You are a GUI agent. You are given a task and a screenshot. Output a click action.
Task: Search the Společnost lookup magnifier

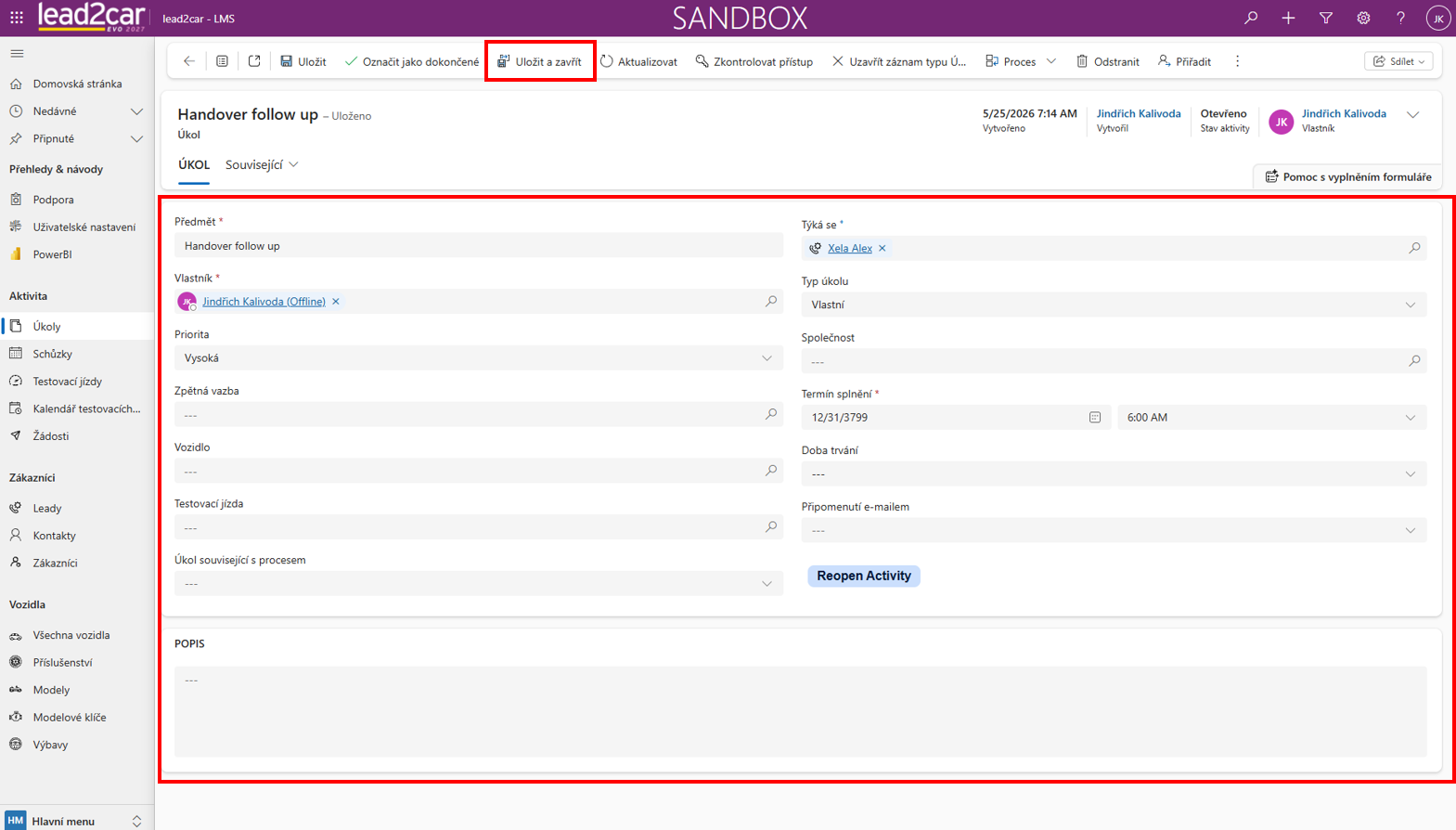pyautogui.click(x=1414, y=361)
